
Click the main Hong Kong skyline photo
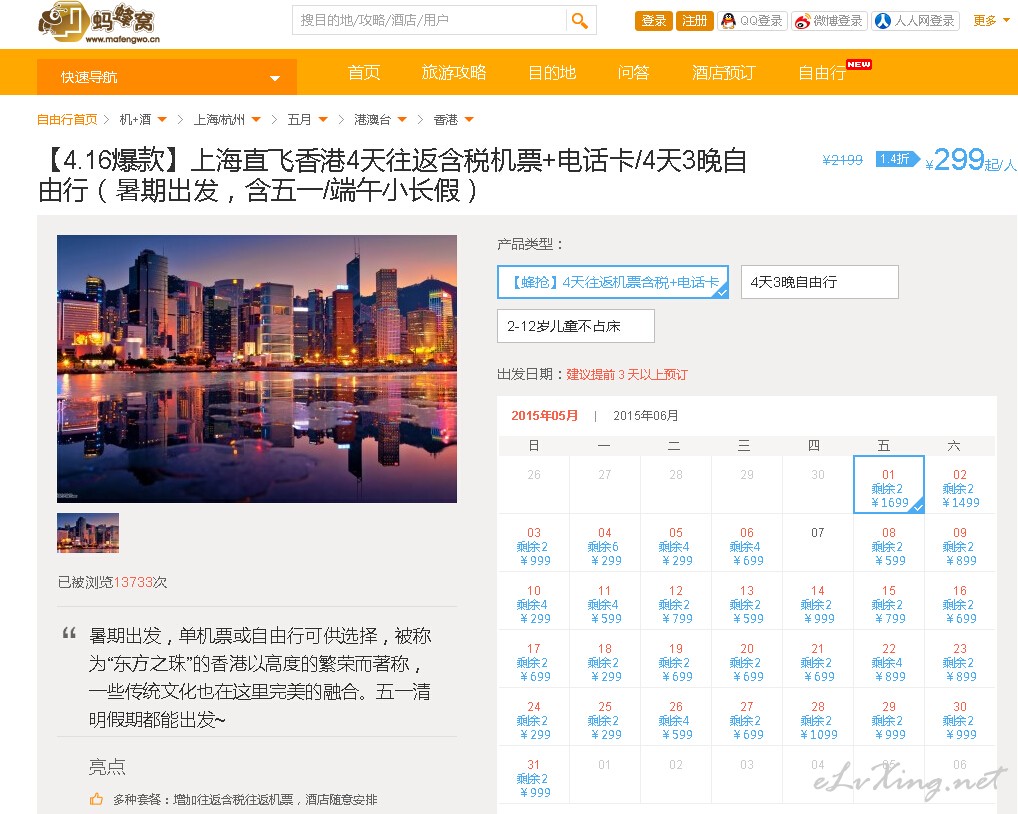pos(257,369)
